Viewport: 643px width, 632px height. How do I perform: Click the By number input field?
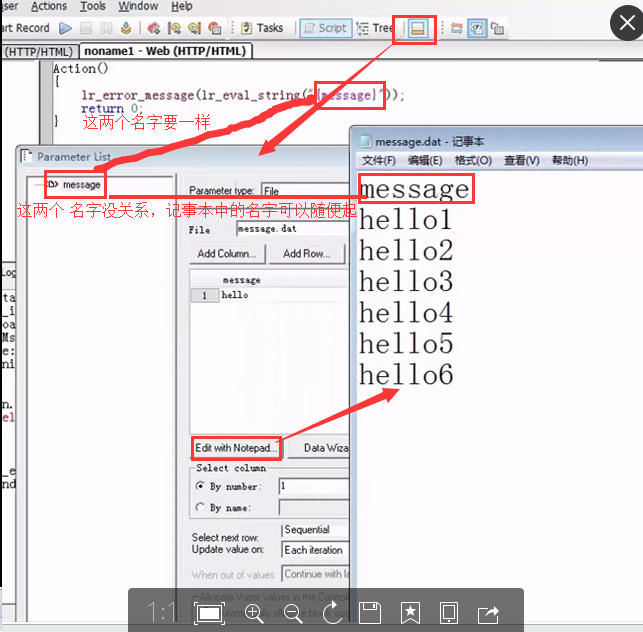pyautogui.click(x=314, y=486)
